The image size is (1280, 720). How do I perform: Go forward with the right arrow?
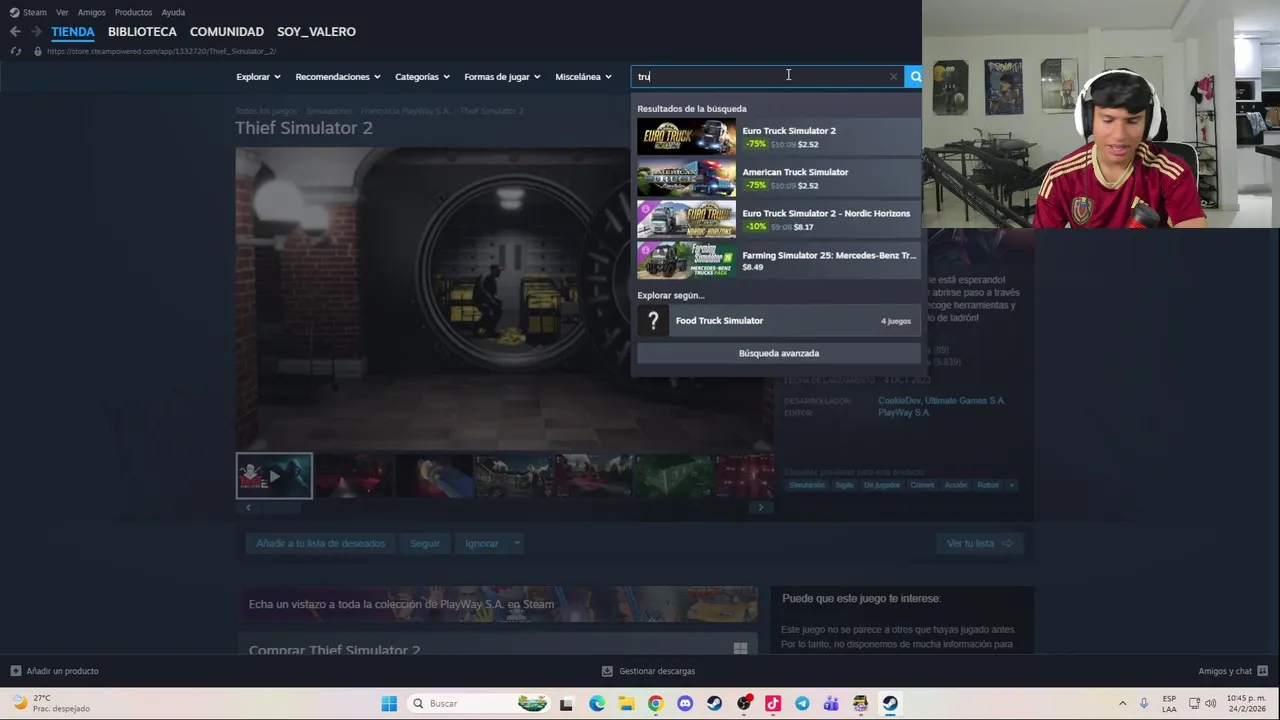[x=36, y=32]
